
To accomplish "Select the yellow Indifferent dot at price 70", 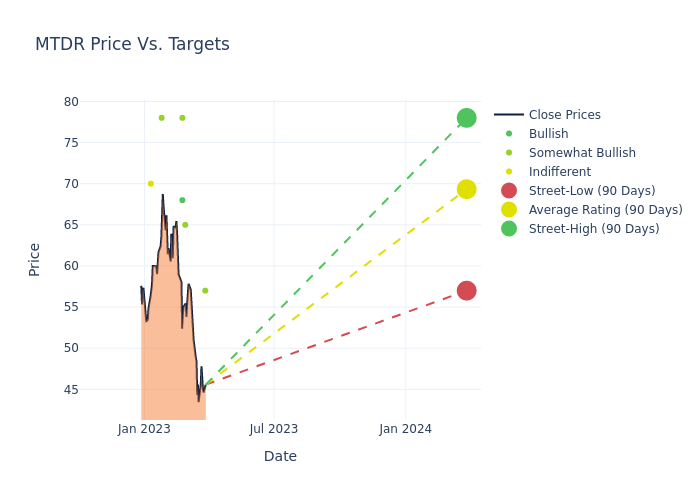I will (x=151, y=184).
